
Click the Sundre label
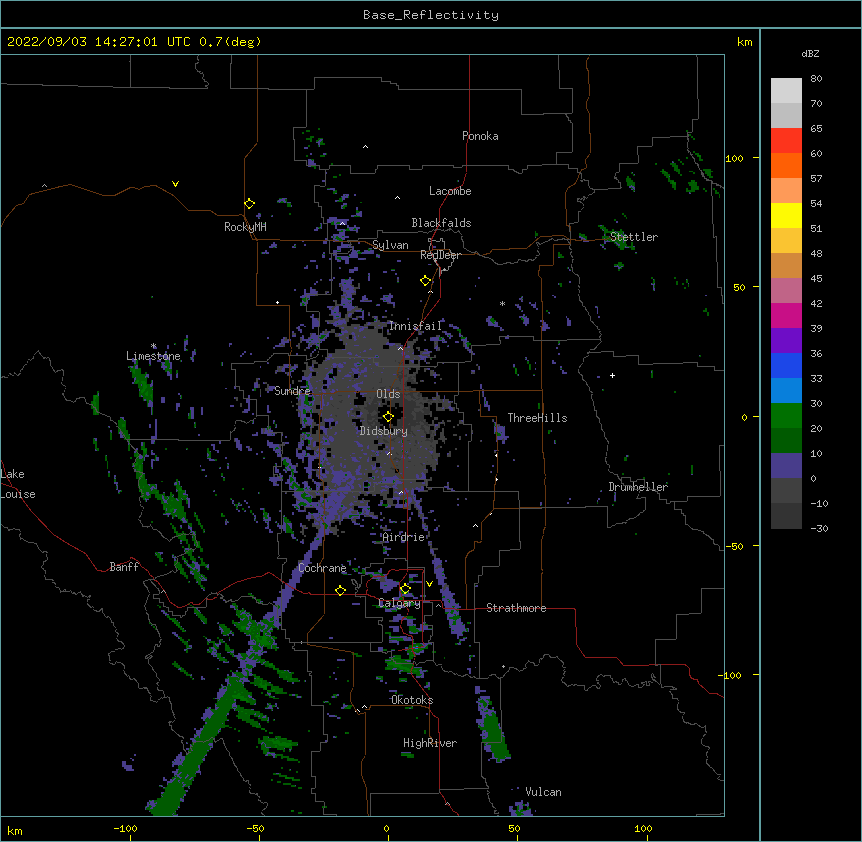click(292, 391)
